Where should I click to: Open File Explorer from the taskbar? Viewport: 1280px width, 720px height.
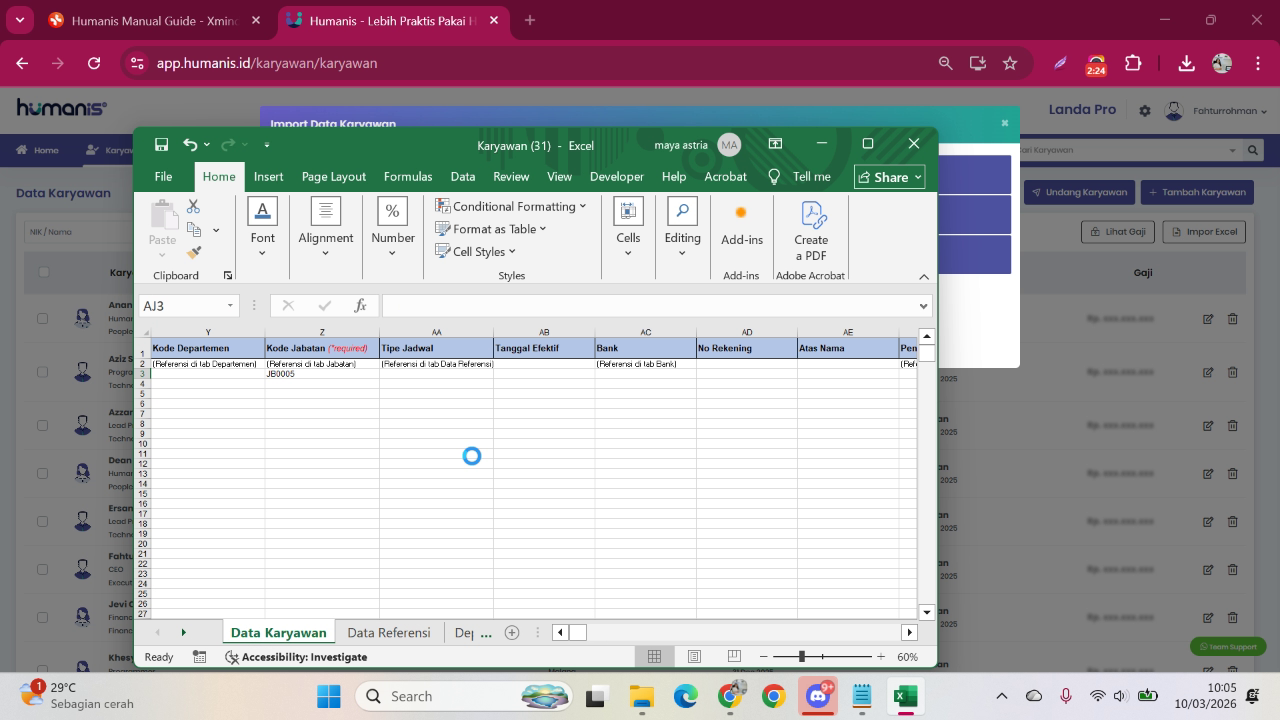[641, 696]
